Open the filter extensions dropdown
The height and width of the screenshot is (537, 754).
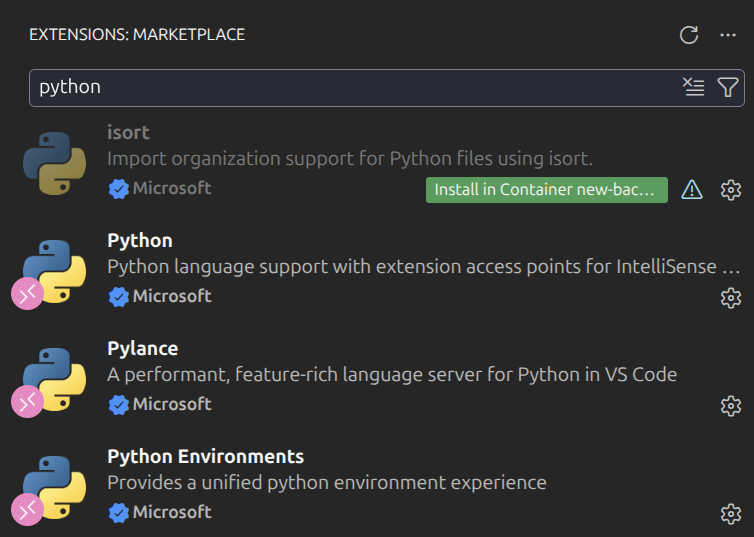728,87
